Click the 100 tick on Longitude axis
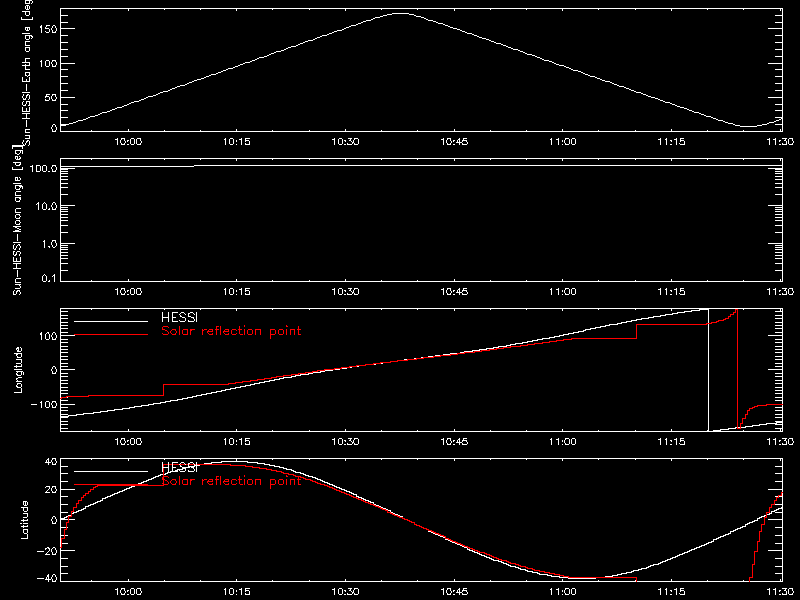 50,336
